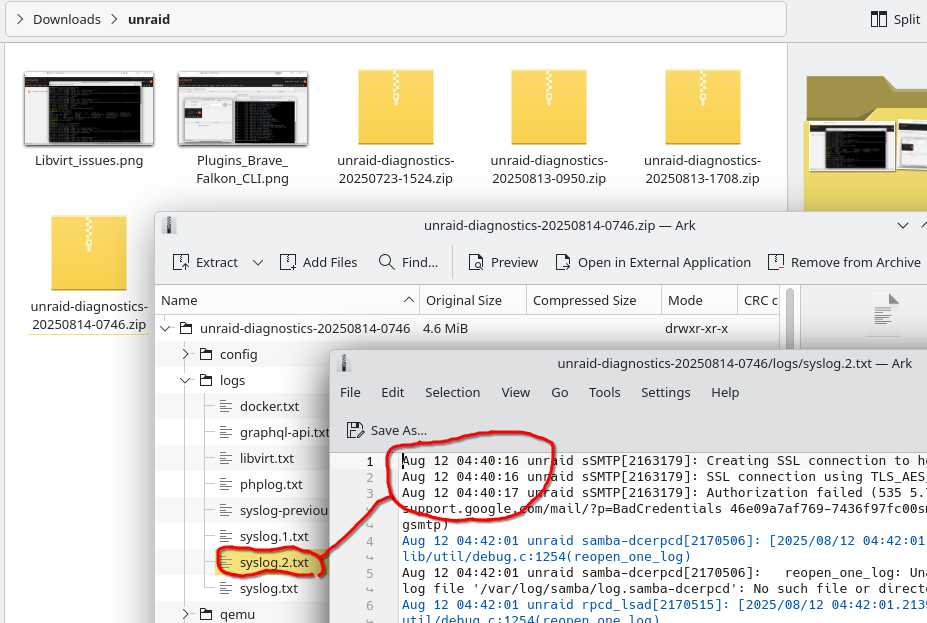Sort by Original Size column

473,300
